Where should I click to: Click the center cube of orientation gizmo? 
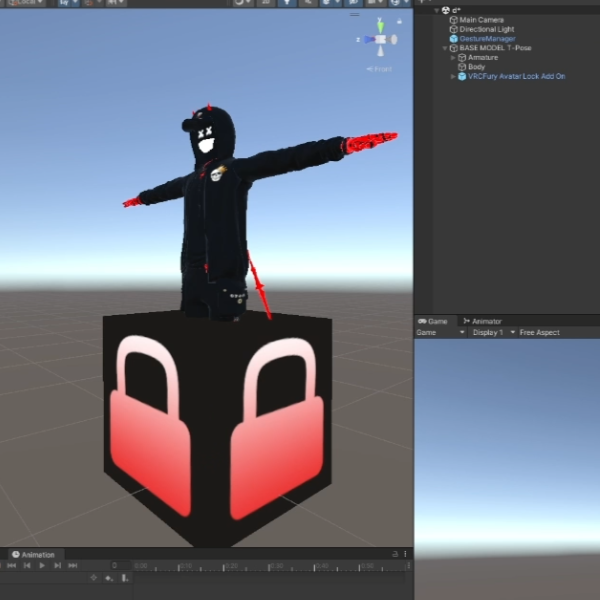(x=380, y=39)
